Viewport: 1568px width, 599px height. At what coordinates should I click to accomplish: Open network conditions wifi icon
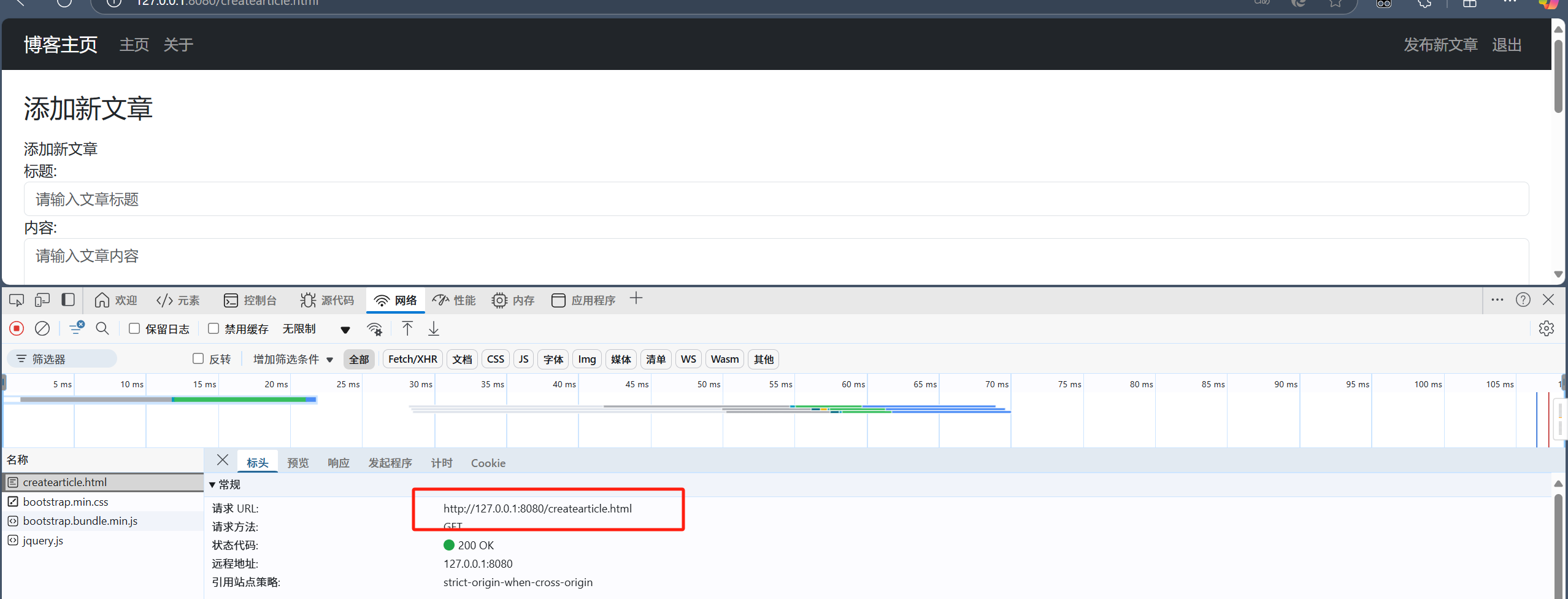point(374,329)
